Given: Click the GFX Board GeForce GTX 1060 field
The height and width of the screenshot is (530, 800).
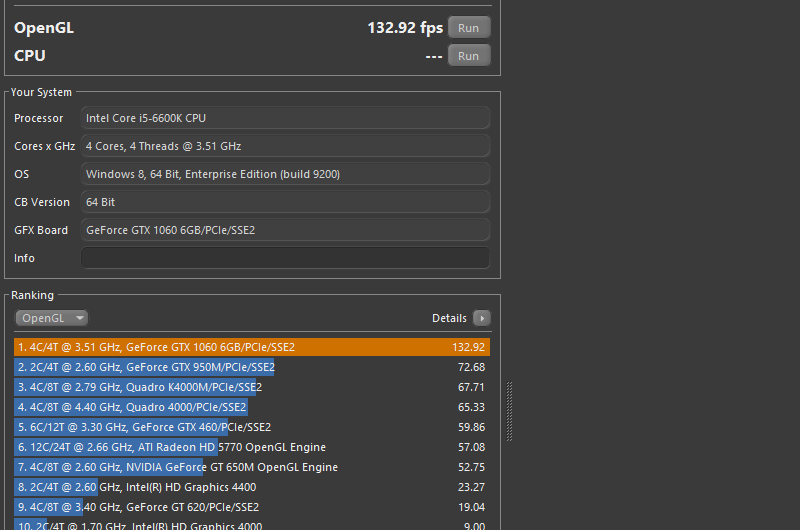Looking at the screenshot, I should pyautogui.click(x=285, y=230).
